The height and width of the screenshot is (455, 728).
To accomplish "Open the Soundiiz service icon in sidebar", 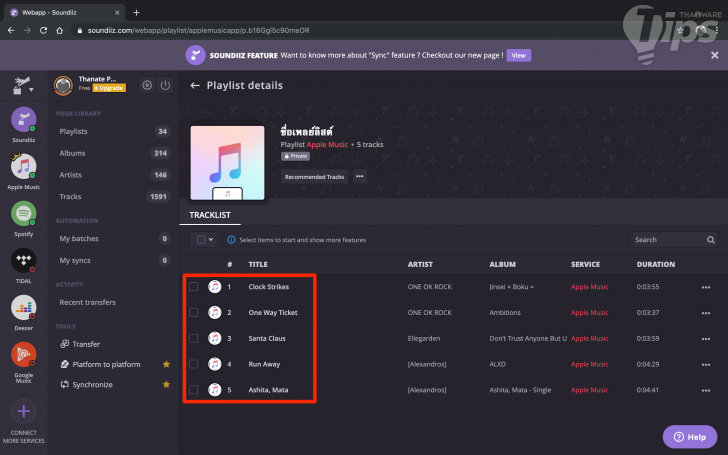I will pos(24,120).
